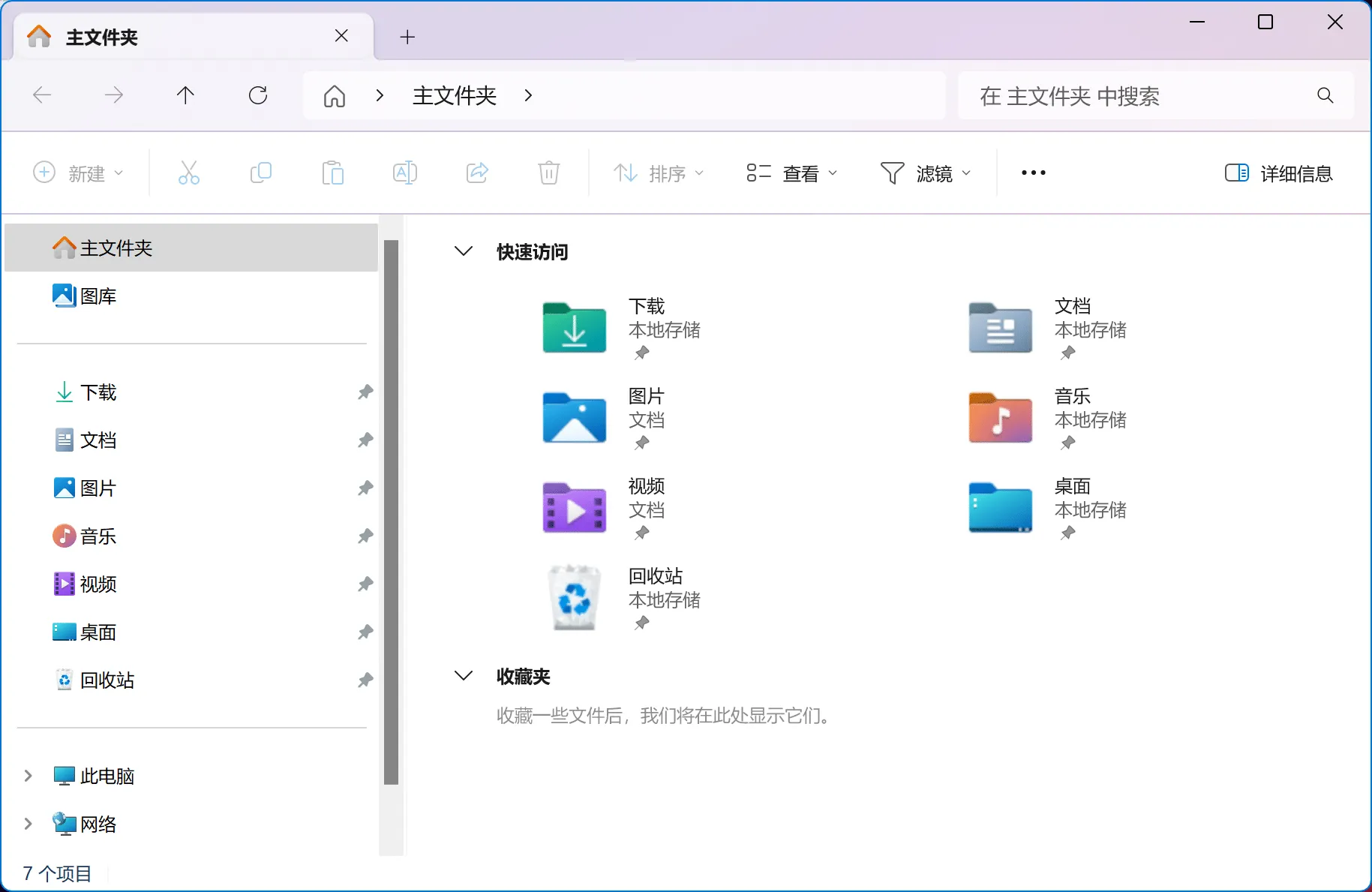
Task: Expand 此电脑 in navigation tree
Action: pyautogui.click(x=29, y=776)
